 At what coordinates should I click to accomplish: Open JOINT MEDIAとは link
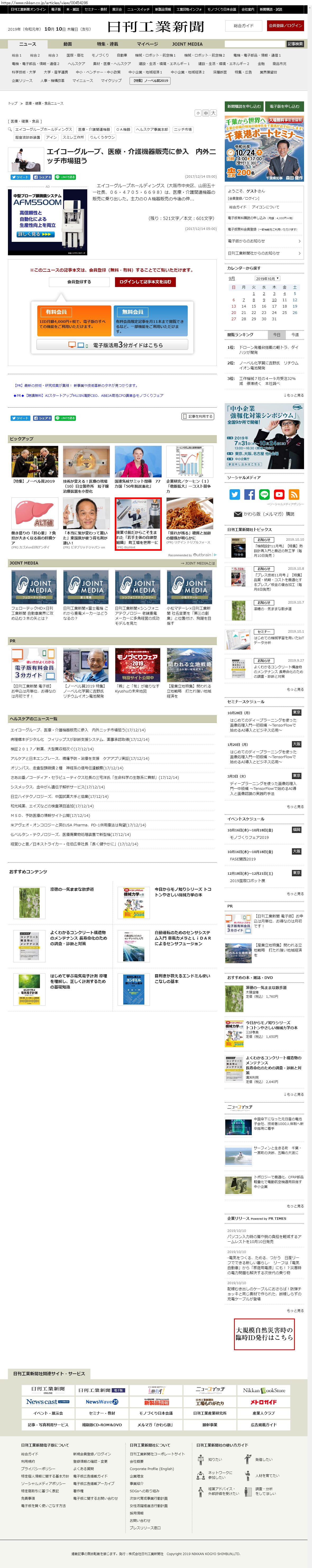(x=198, y=563)
